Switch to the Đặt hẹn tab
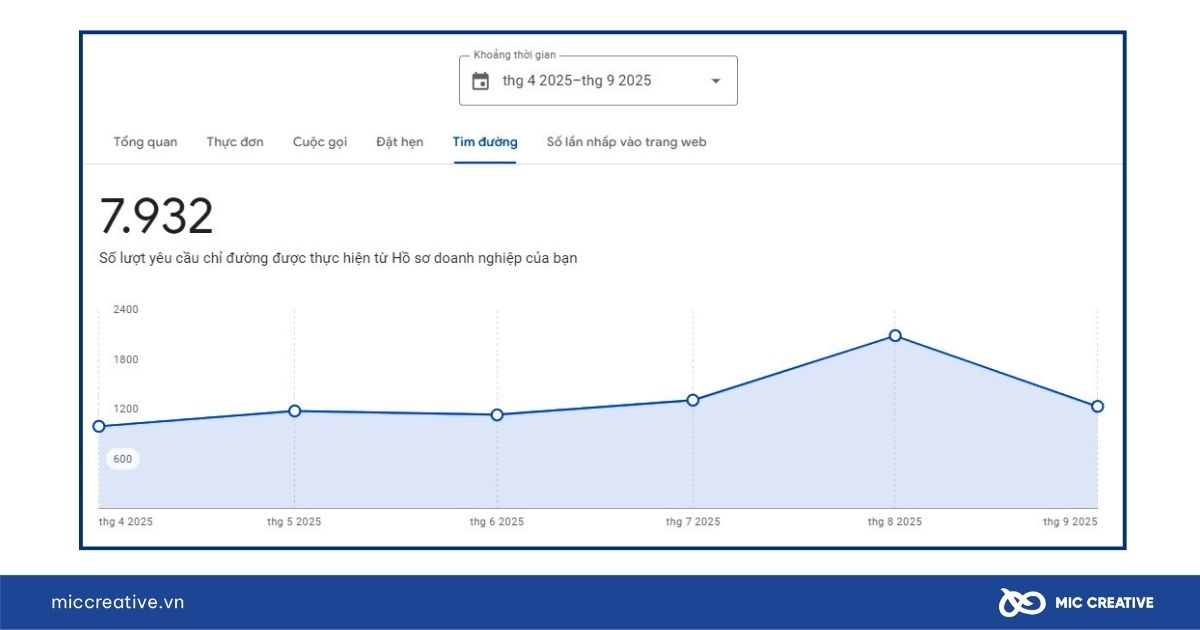The height and width of the screenshot is (630, 1200). (x=398, y=142)
